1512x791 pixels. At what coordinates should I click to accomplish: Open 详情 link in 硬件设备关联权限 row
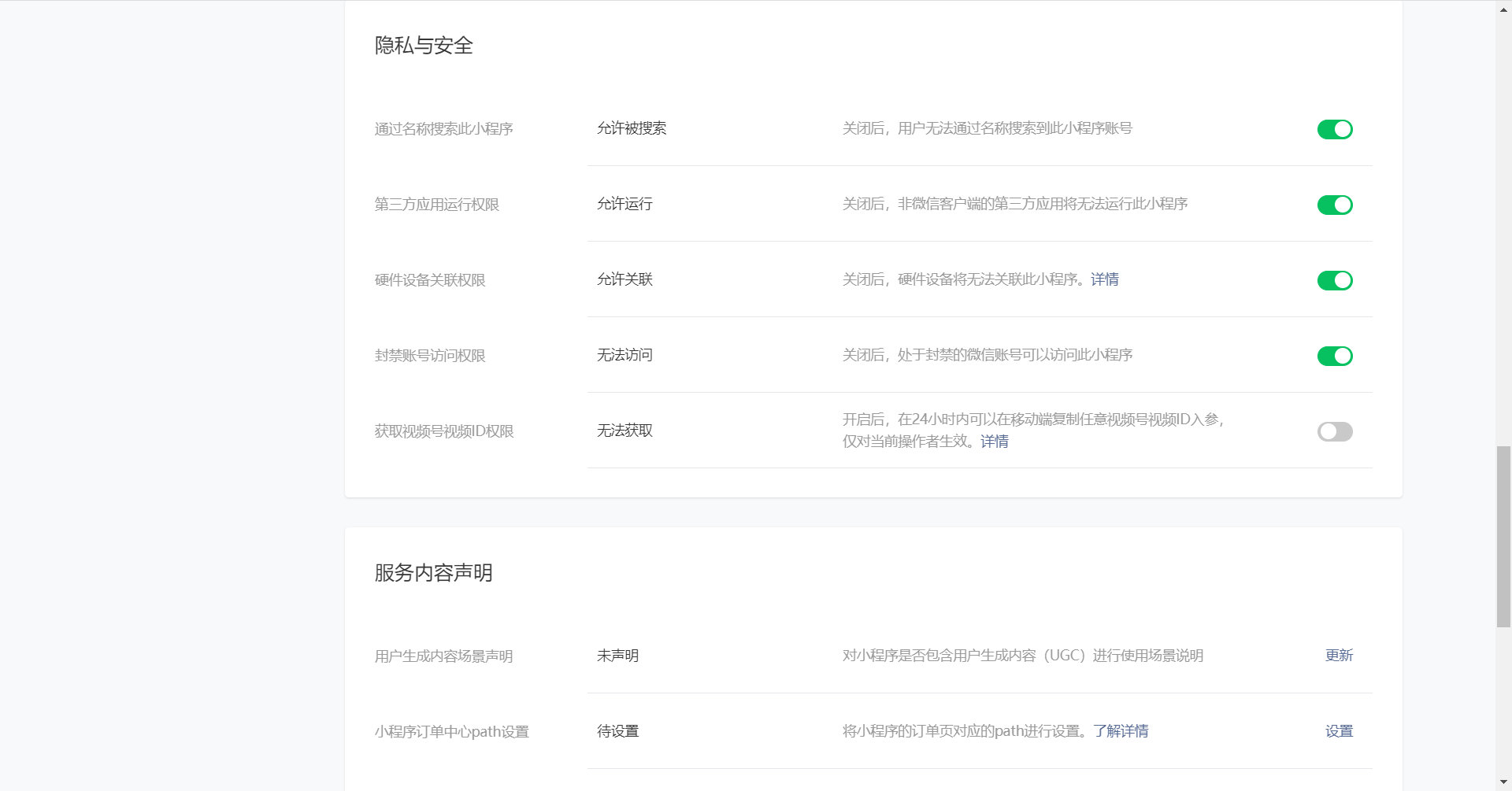click(x=1105, y=279)
